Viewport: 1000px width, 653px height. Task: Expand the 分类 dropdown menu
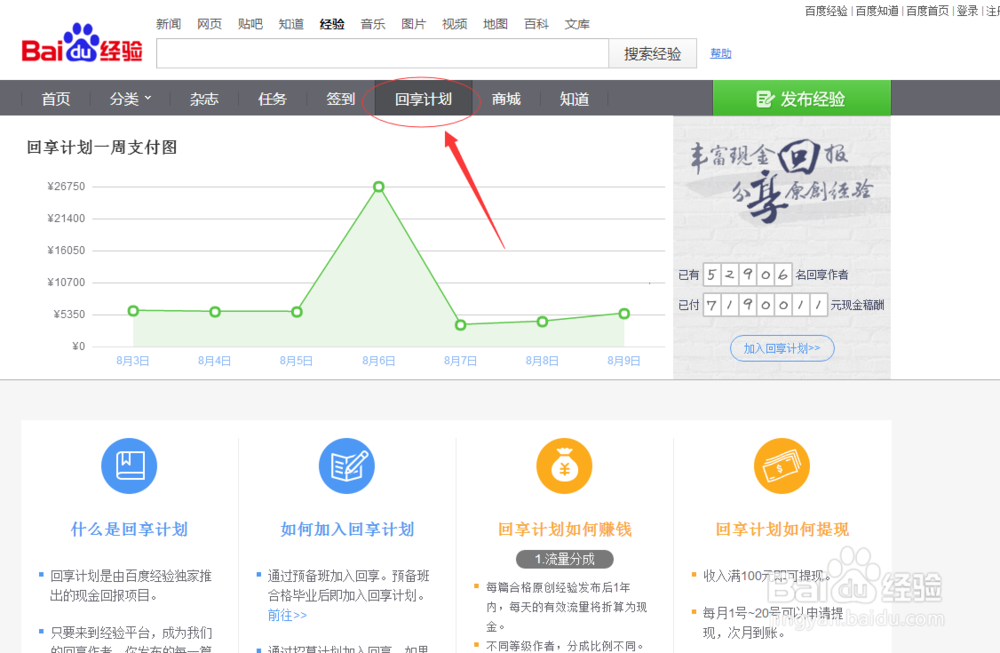[x=130, y=99]
